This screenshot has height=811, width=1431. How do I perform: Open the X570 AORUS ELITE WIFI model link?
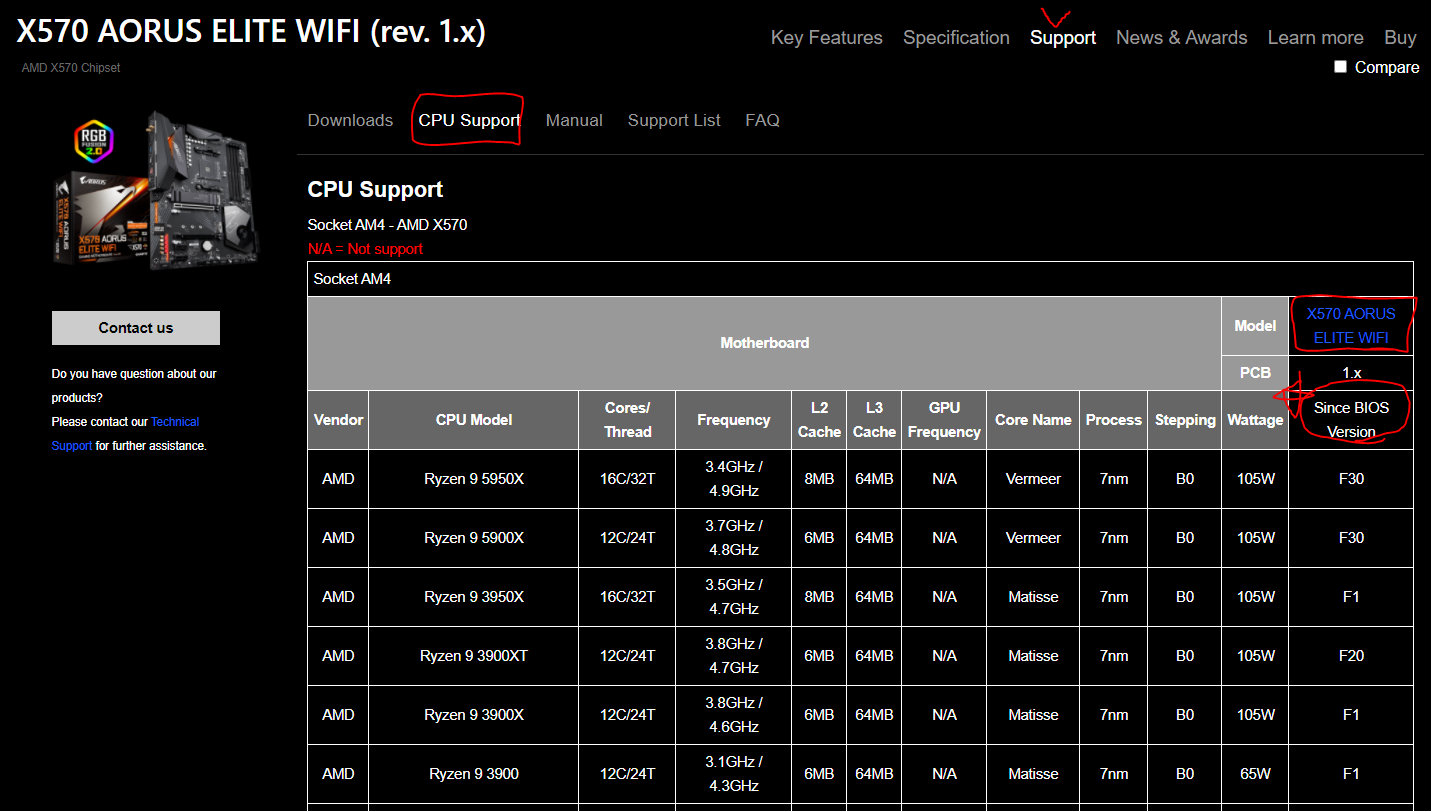(1351, 326)
